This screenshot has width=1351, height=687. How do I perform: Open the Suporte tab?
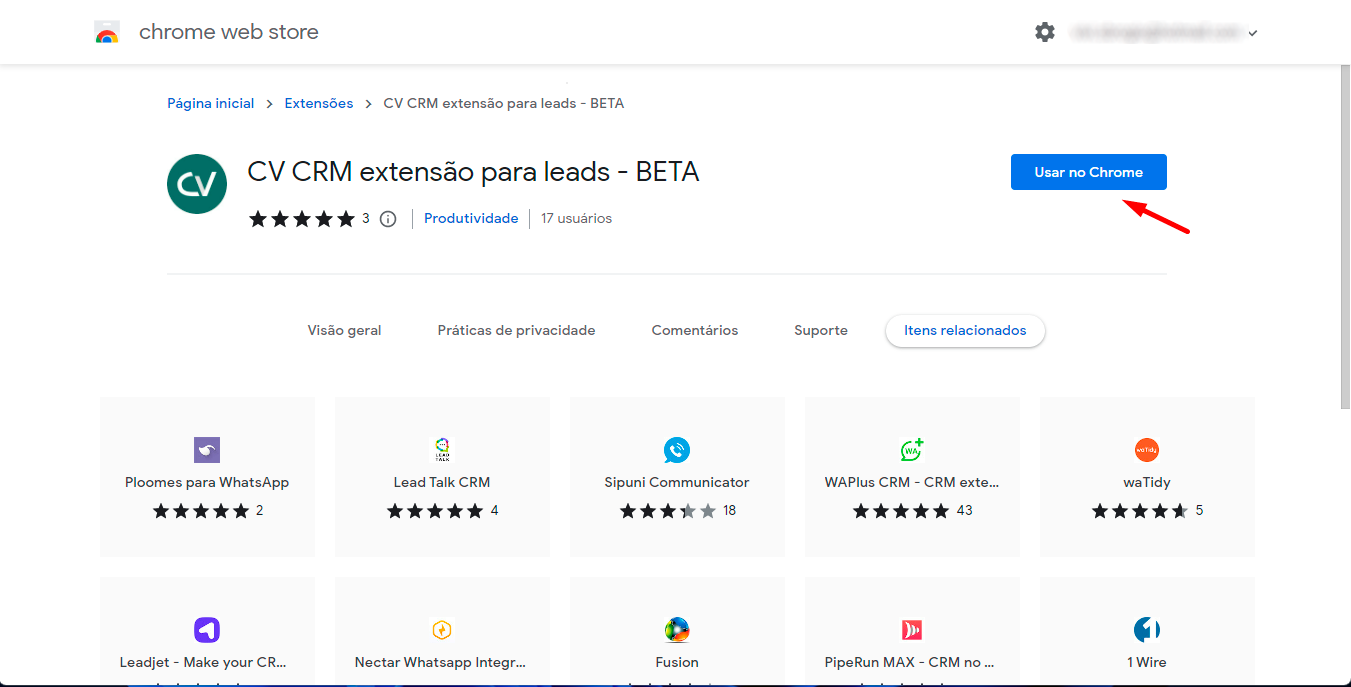[821, 330]
